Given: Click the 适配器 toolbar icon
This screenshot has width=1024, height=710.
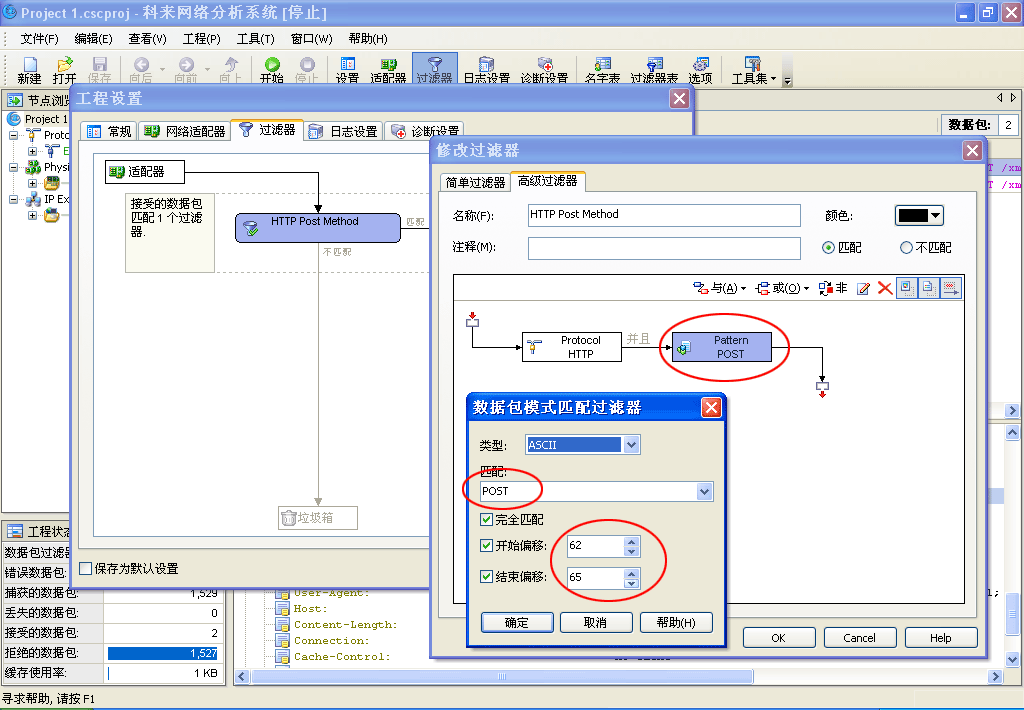Looking at the screenshot, I should pos(388,70).
